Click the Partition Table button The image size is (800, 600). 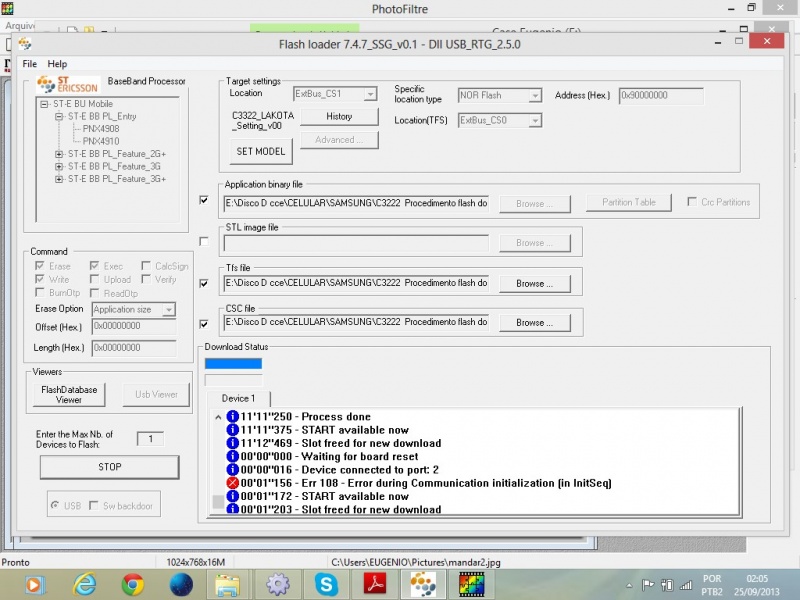click(629, 203)
